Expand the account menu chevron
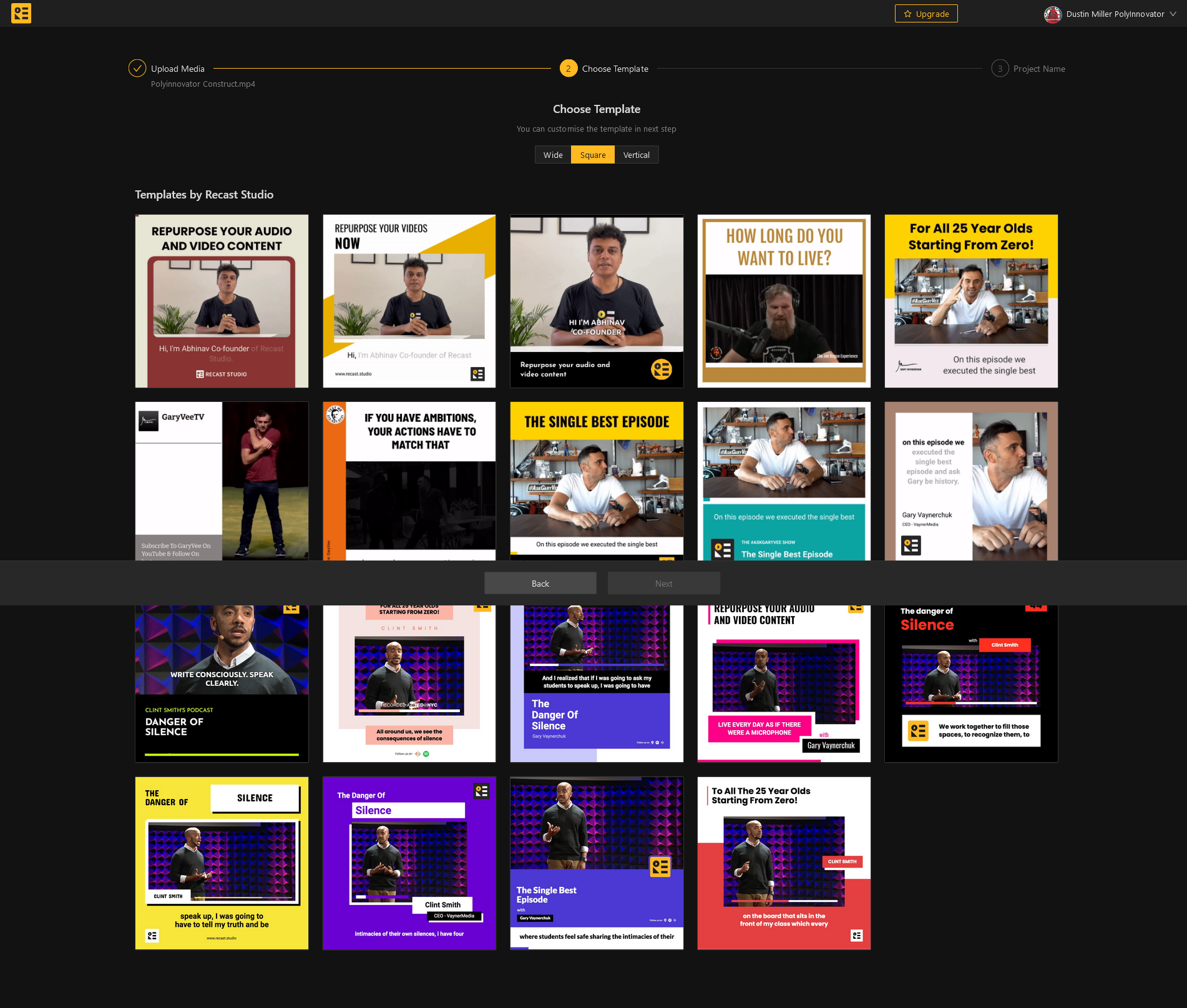1187x1008 pixels. [x=1173, y=14]
